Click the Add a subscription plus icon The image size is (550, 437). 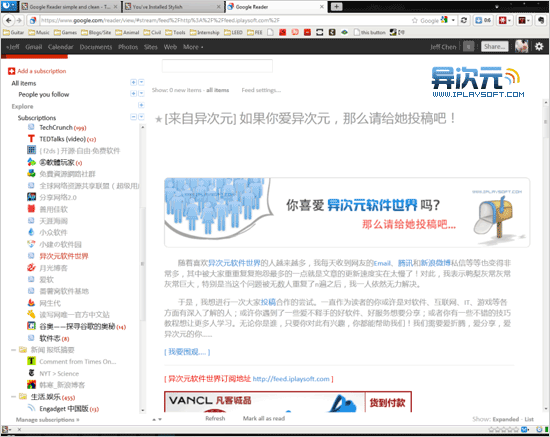(11, 71)
